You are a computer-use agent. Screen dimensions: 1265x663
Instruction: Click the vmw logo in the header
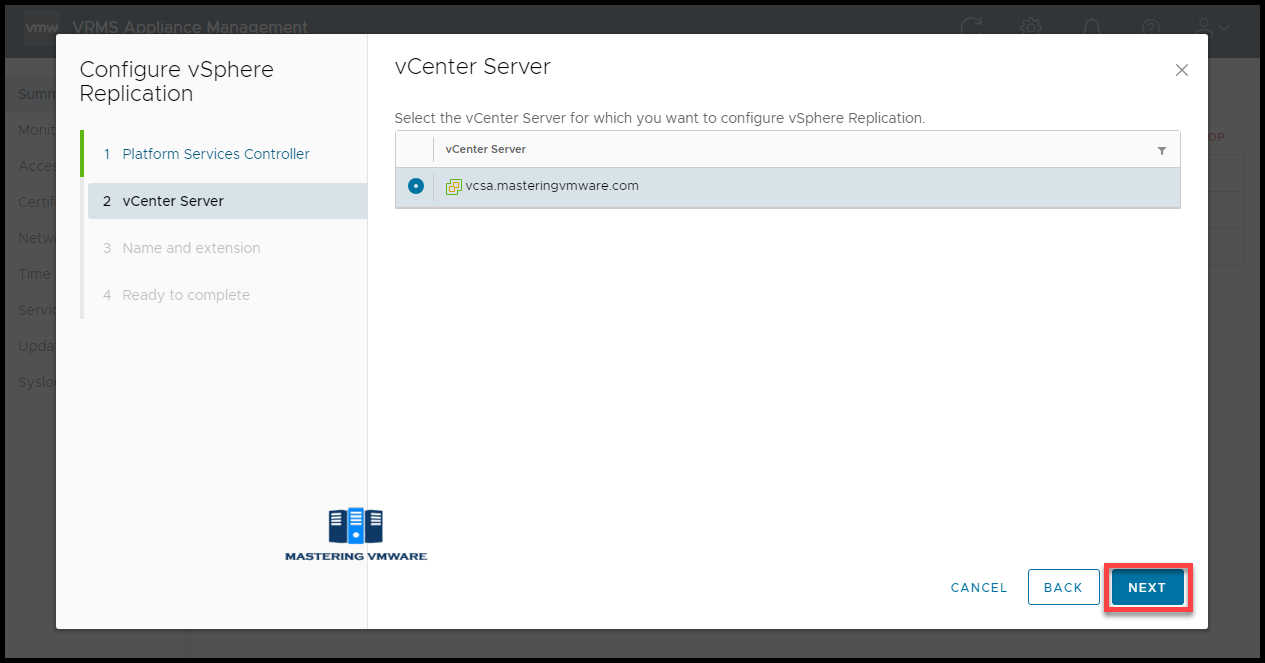pos(41,27)
